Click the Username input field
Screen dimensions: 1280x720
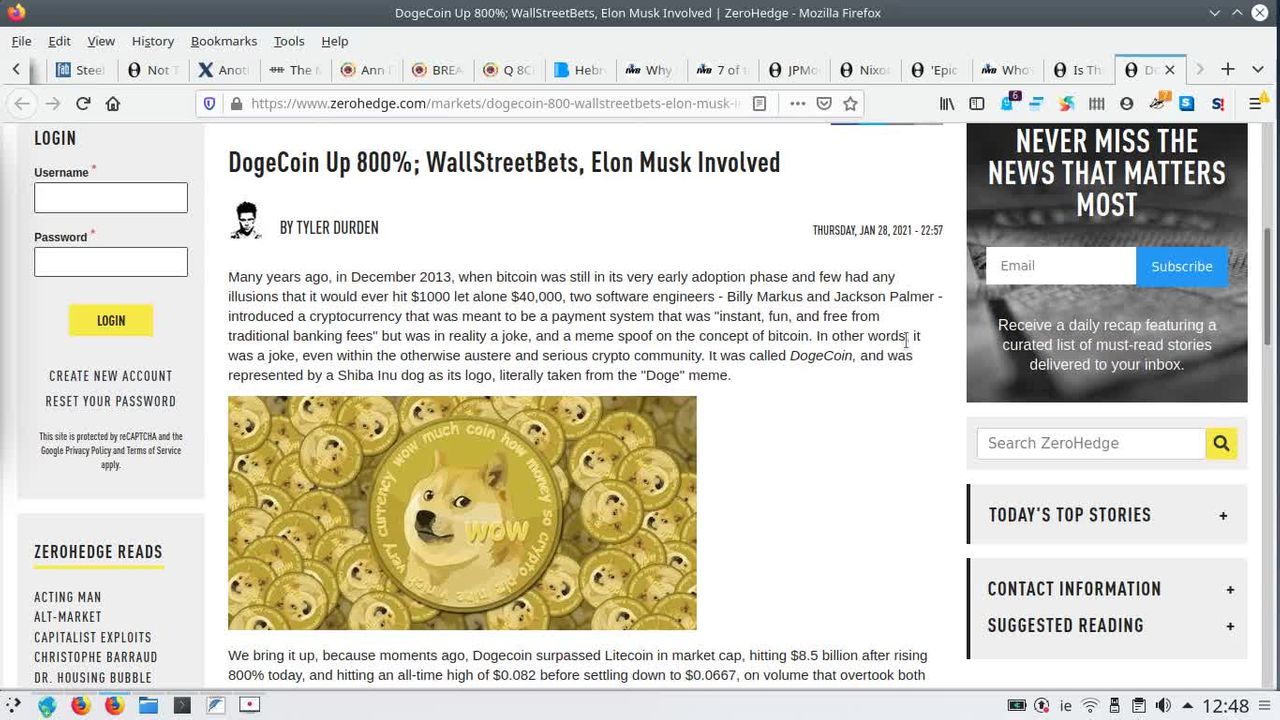click(111, 198)
